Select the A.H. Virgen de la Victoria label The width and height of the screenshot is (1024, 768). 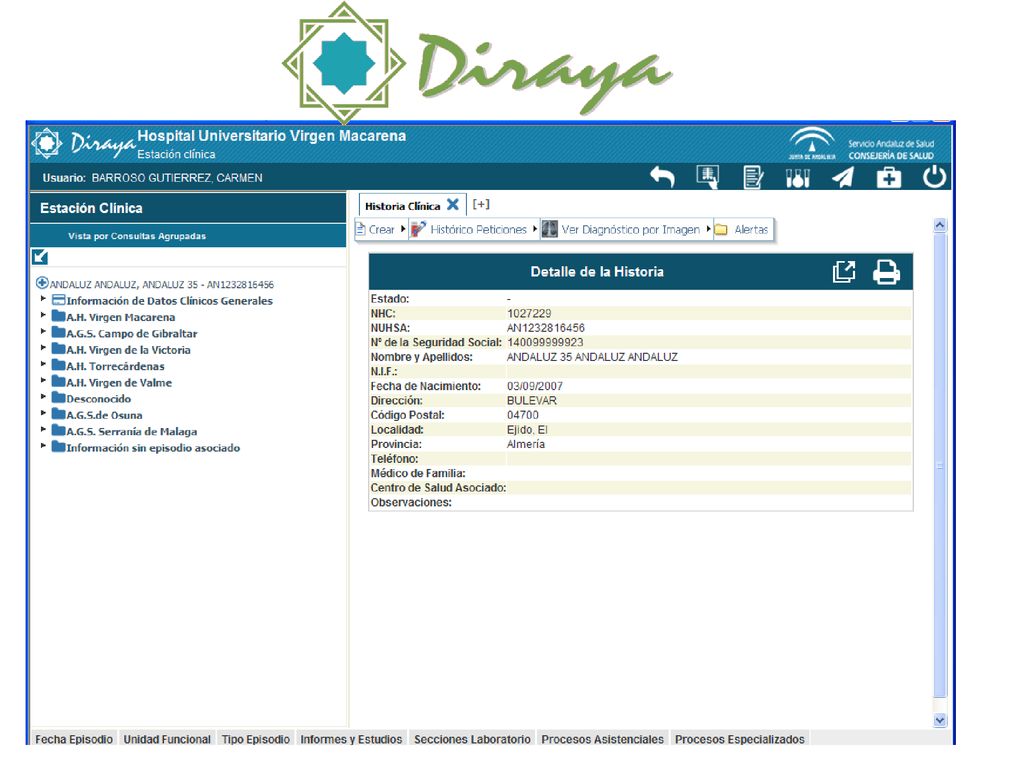click(128, 349)
